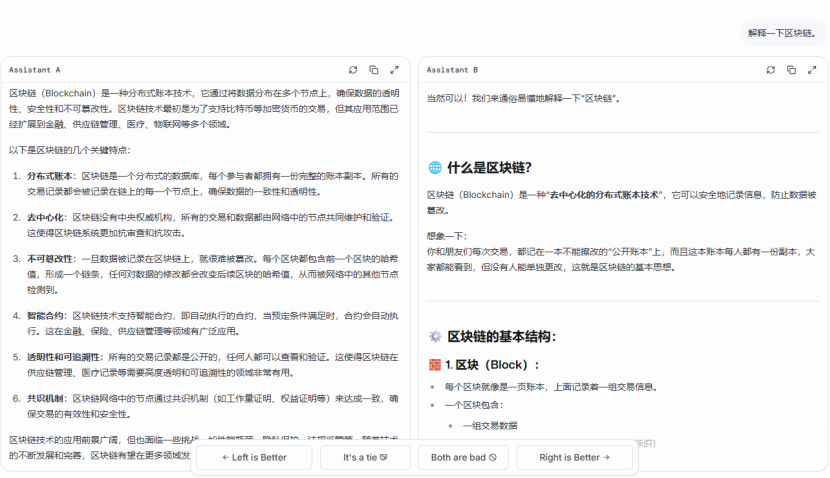The height and width of the screenshot is (478, 830).
Task: Regenerate Assistant A's response
Action: click(x=353, y=70)
